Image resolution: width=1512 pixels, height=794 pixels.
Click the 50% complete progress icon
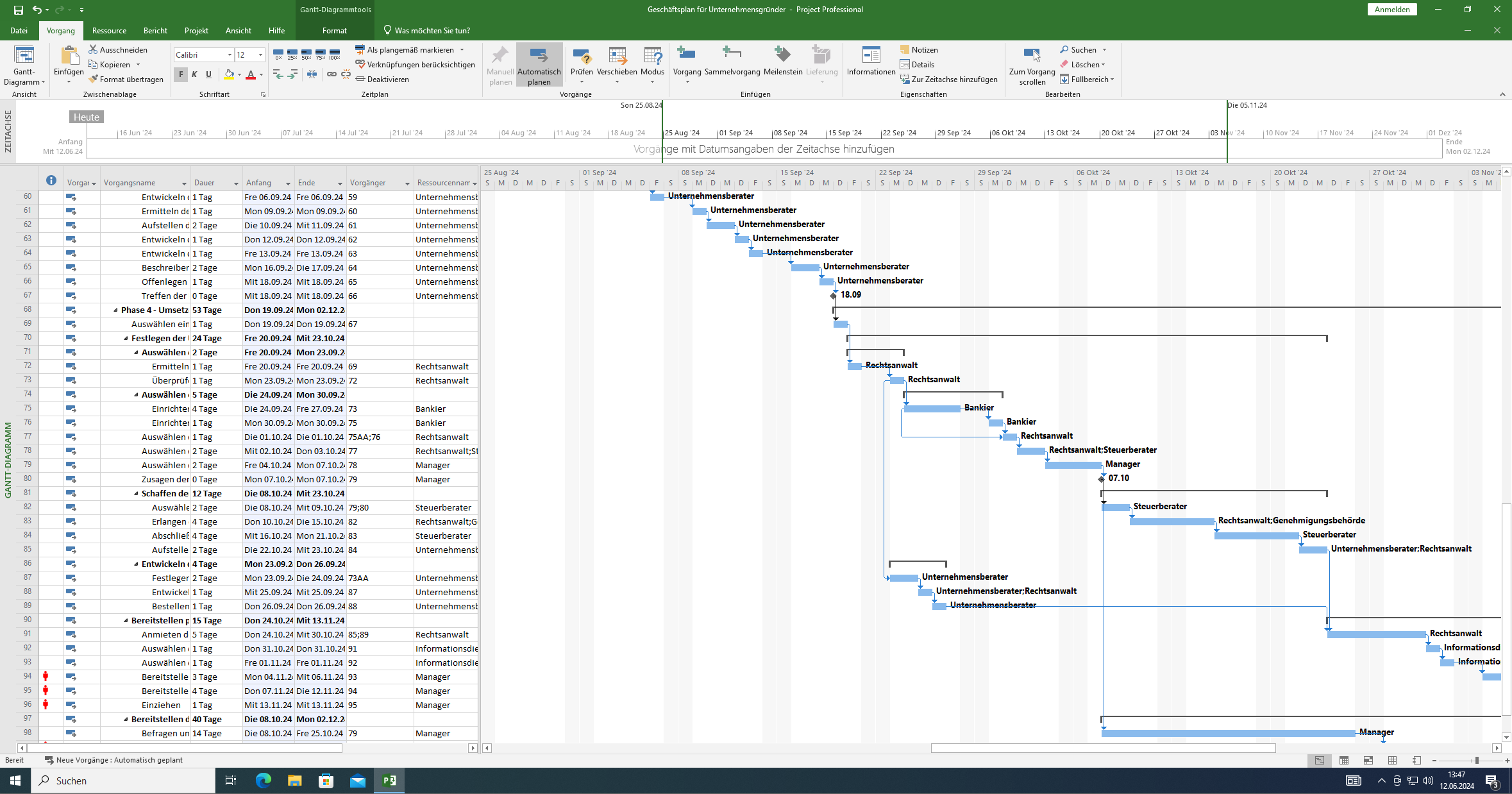pyautogui.click(x=307, y=54)
